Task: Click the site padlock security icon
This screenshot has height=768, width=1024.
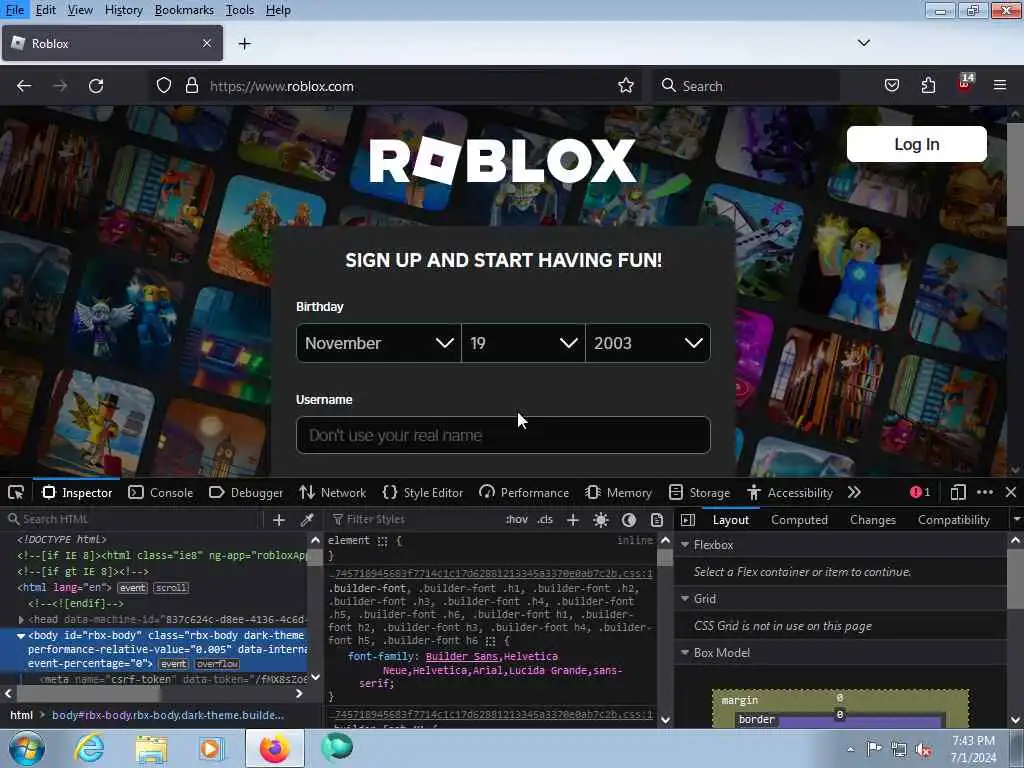Action: pyautogui.click(x=191, y=86)
